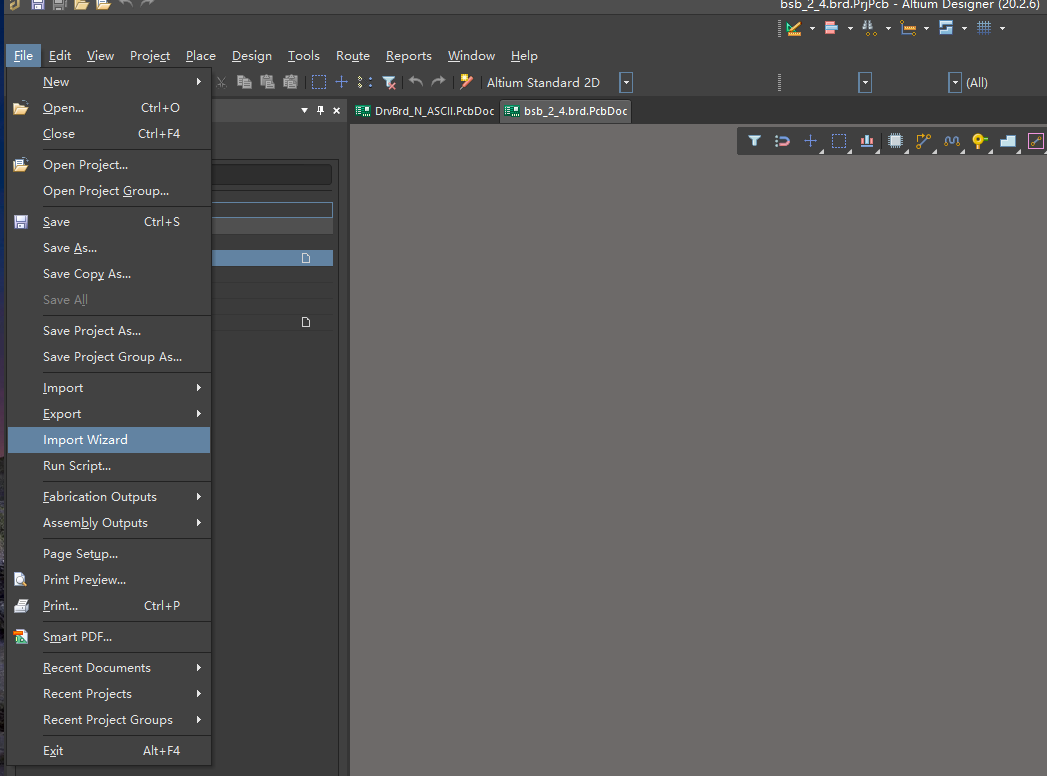1047x776 pixels.
Task: Click the Snap magnet icon on active bar
Action: tap(782, 141)
